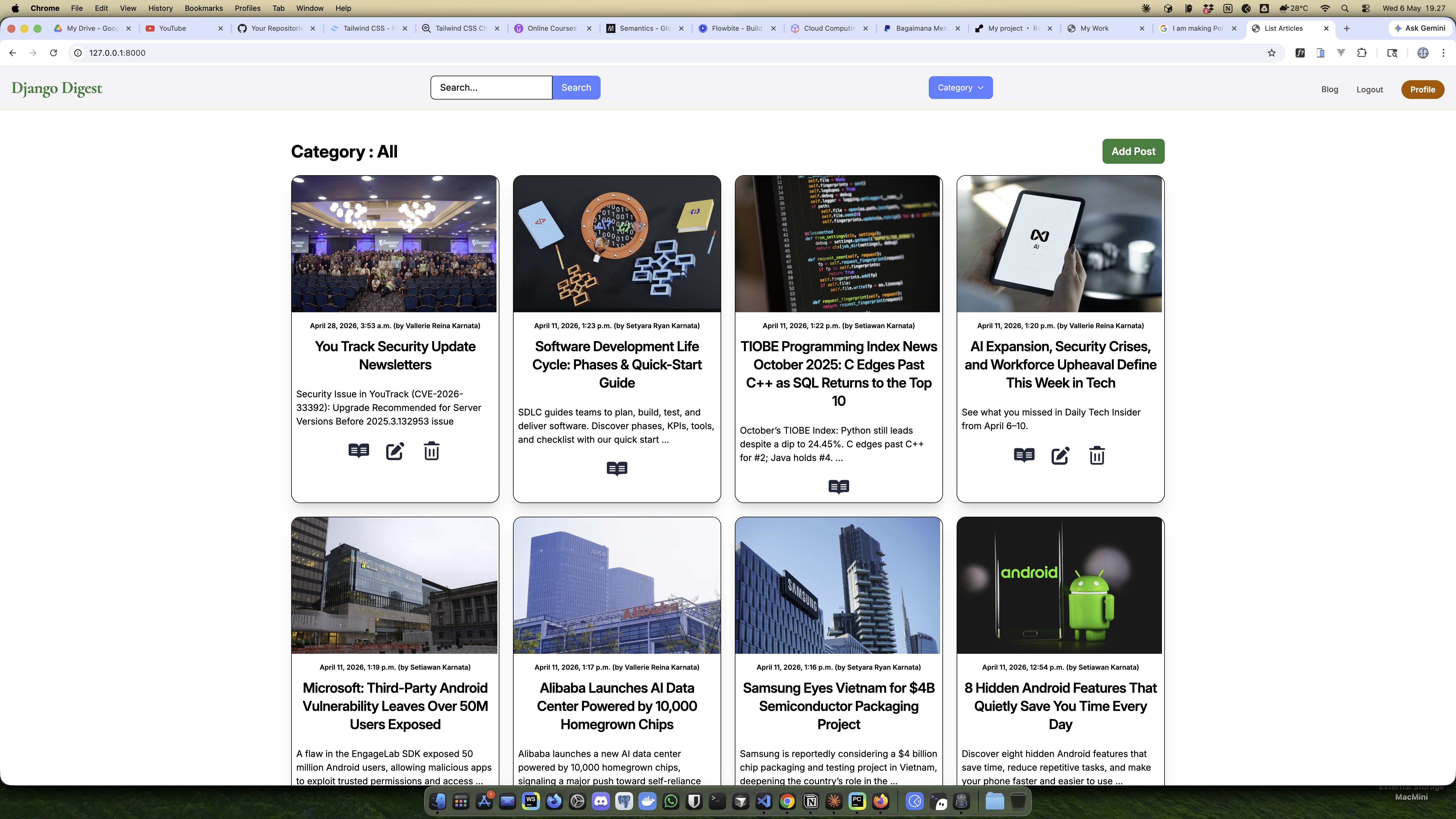Open read icon on AI Expansion card
This screenshot has width=1456, height=819.
tap(1024, 455)
